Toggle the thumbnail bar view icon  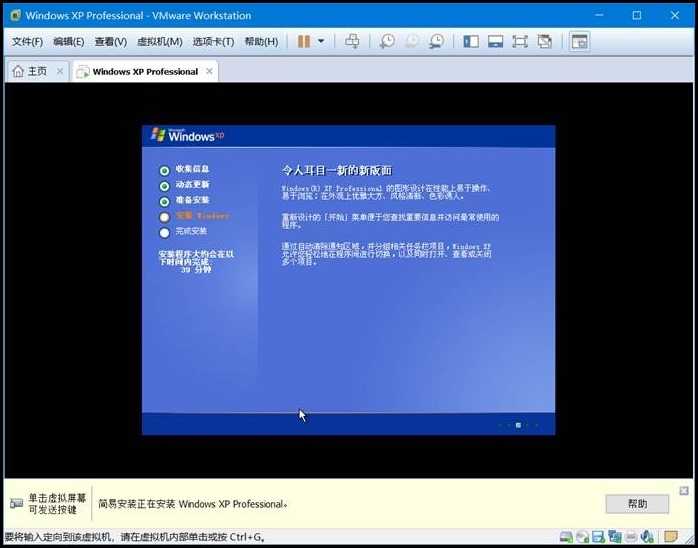[495, 42]
